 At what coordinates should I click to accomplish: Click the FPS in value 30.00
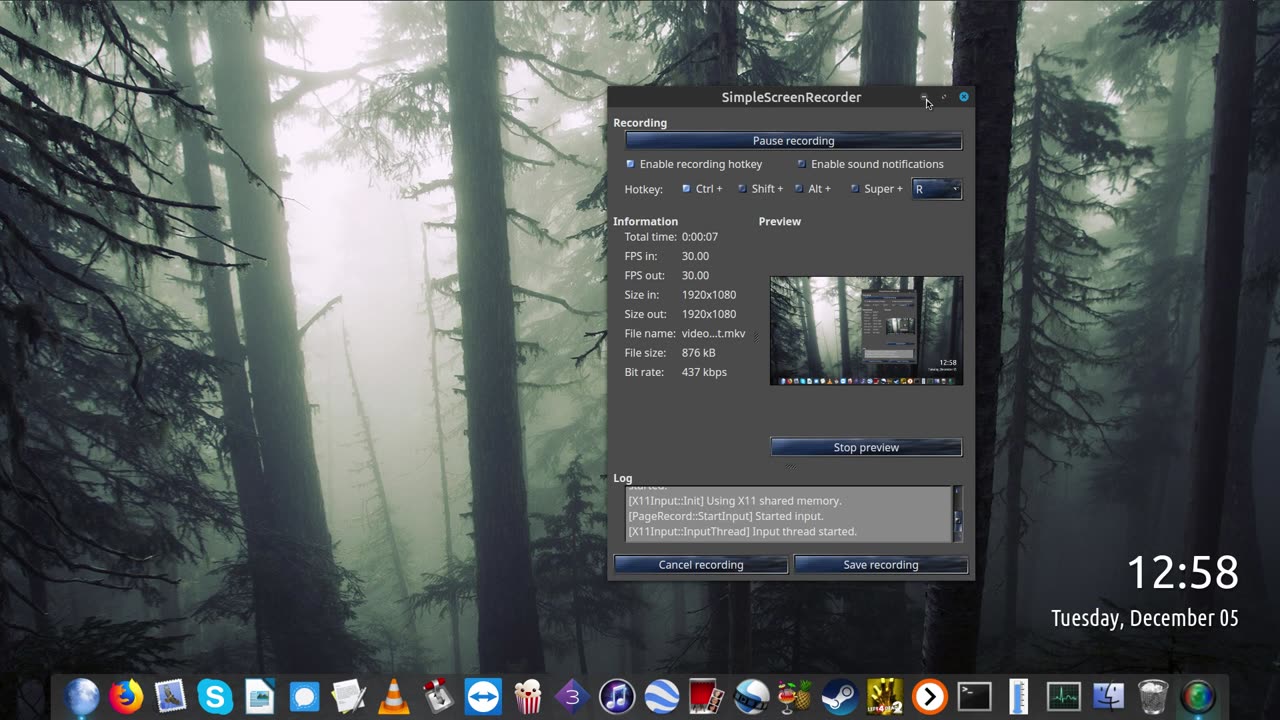click(x=696, y=256)
